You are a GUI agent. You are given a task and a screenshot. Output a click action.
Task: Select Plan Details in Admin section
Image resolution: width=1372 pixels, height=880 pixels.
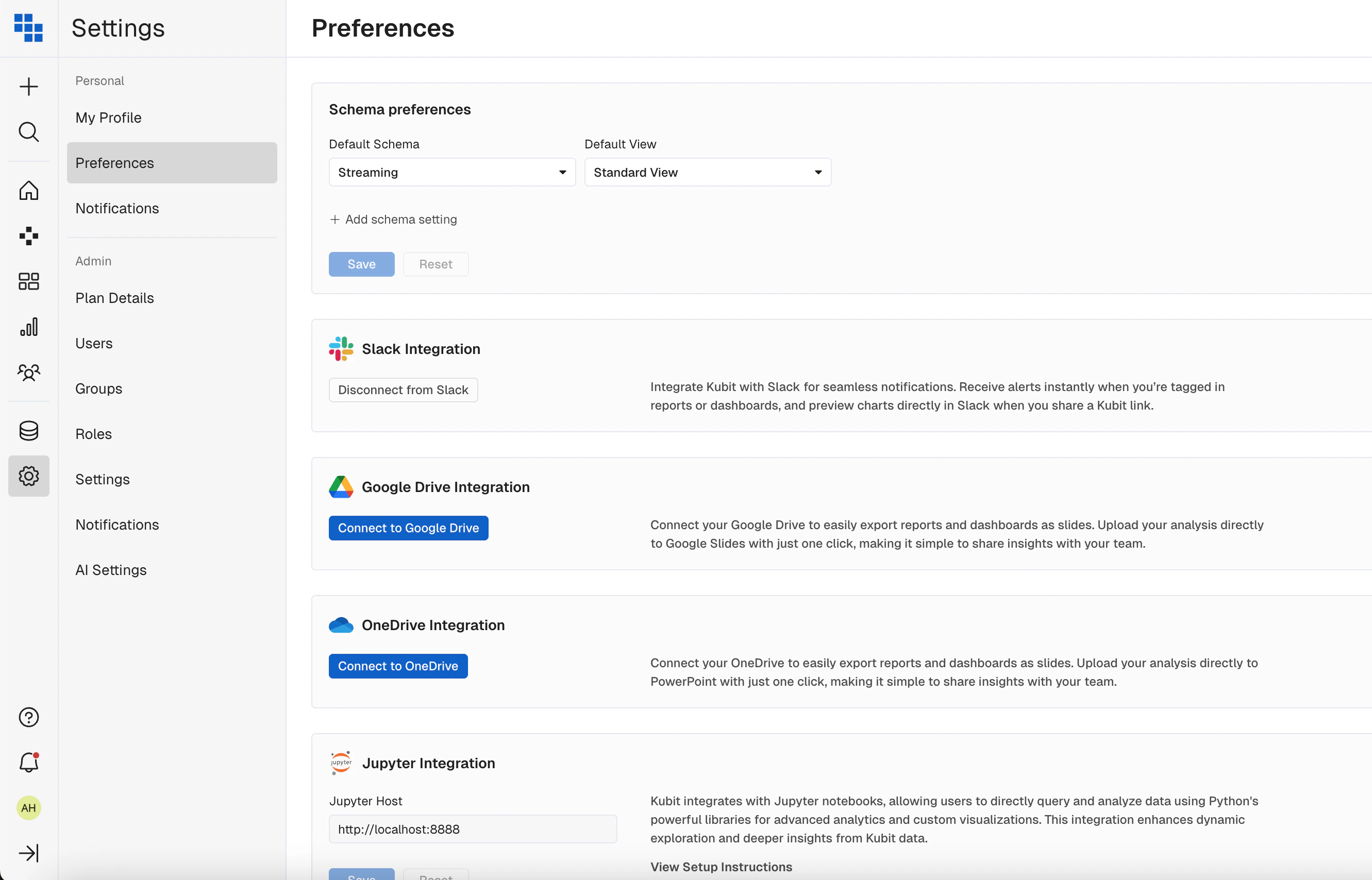[114, 298]
